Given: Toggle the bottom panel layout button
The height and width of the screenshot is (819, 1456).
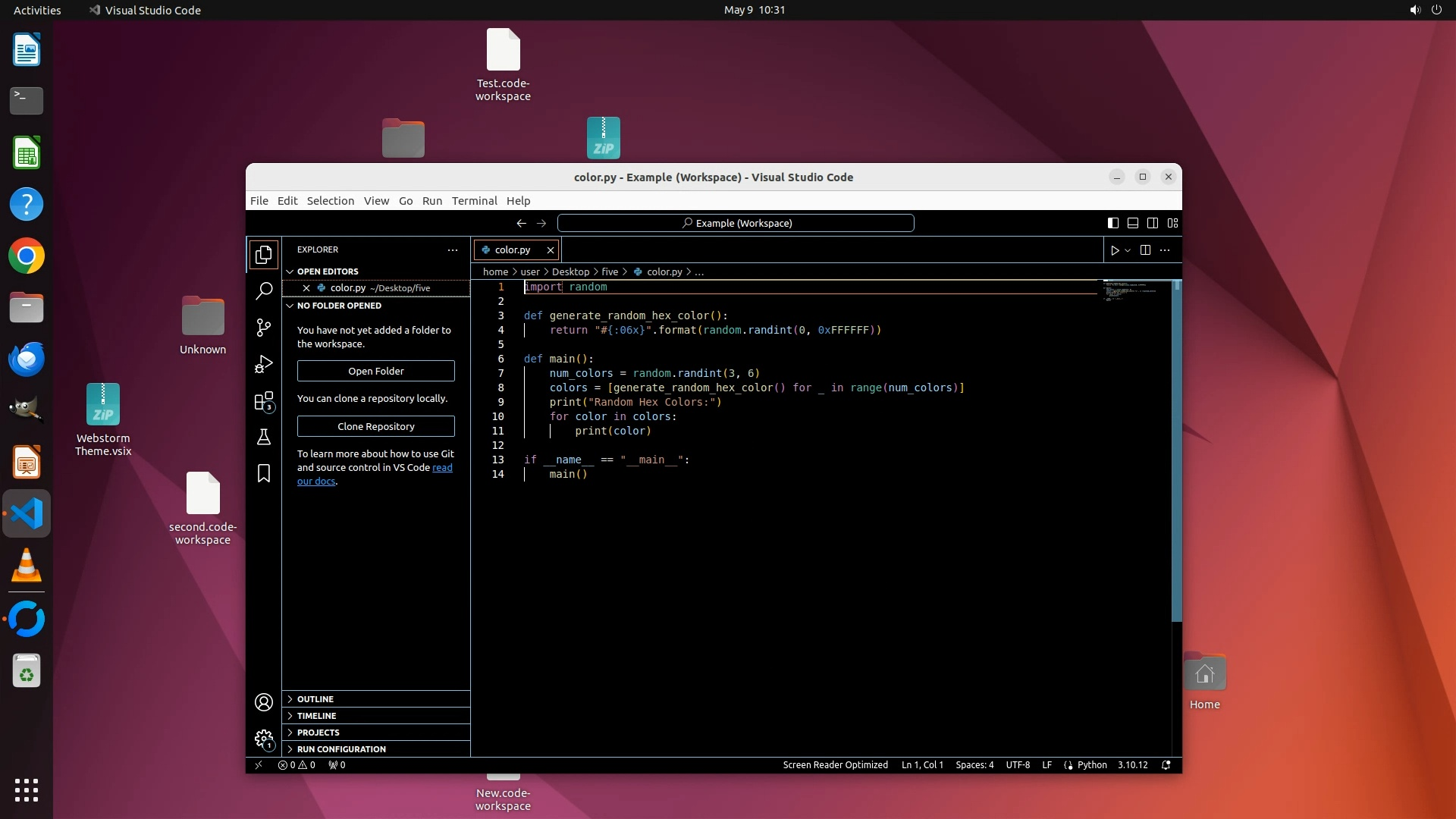Looking at the screenshot, I should [x=1132, y=223].
